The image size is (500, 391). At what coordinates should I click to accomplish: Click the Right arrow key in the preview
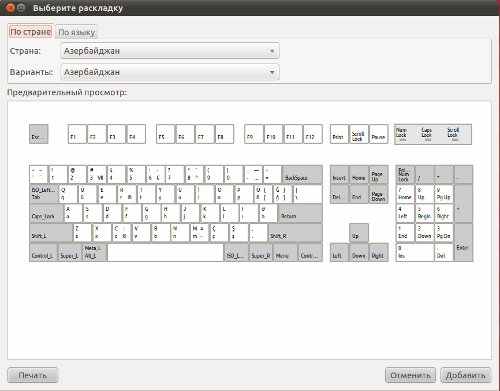379,252
